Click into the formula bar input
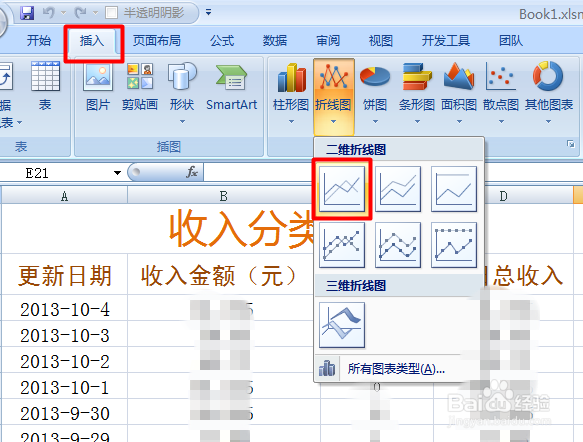 click(258, 173)
